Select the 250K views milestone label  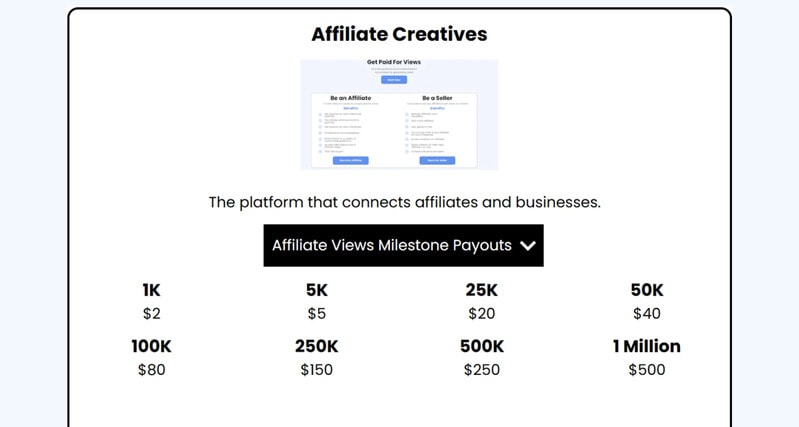(x=316, y=346)
